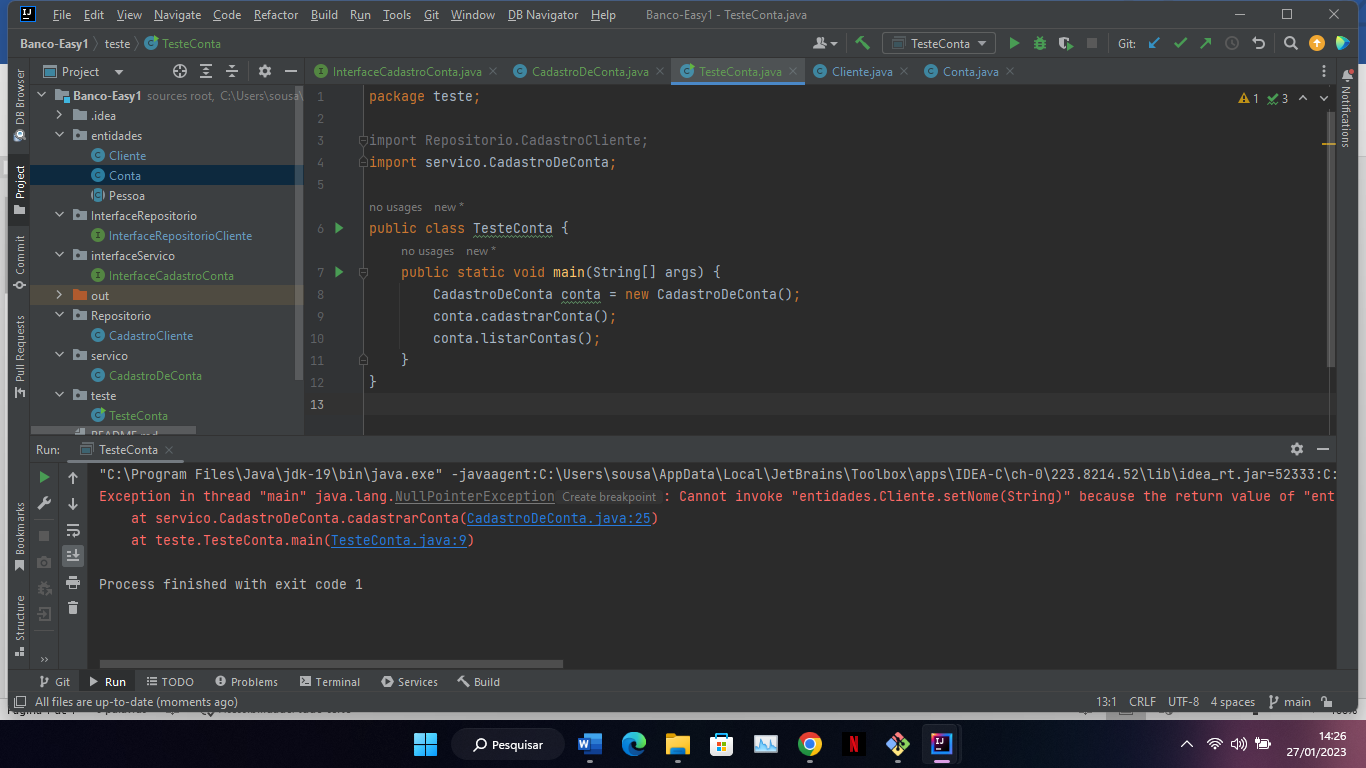Open the editor tabs kebab menu
Viewport: 1366px width, 768px height.
1325,72
